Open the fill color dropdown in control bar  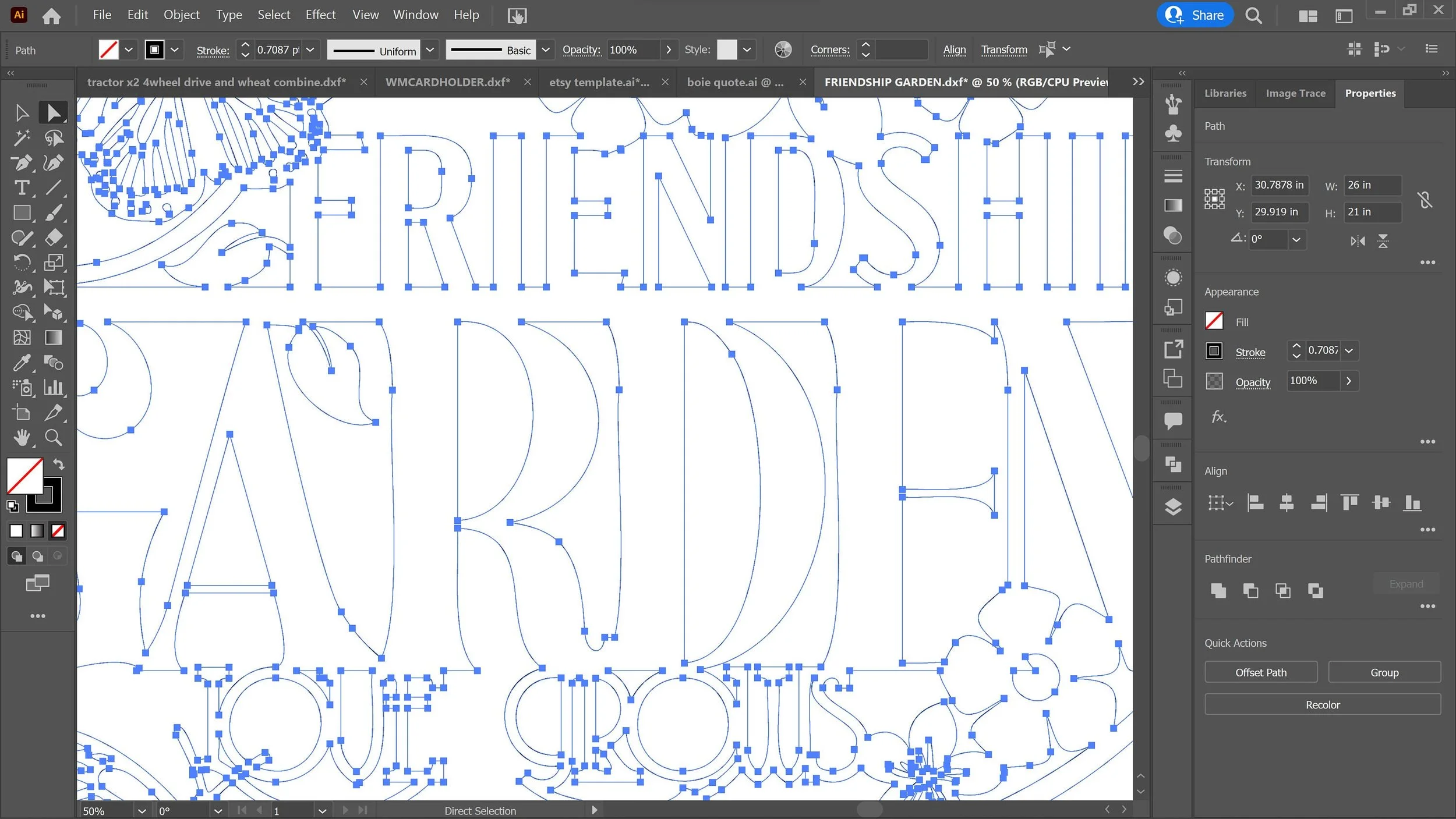[129, 50]
